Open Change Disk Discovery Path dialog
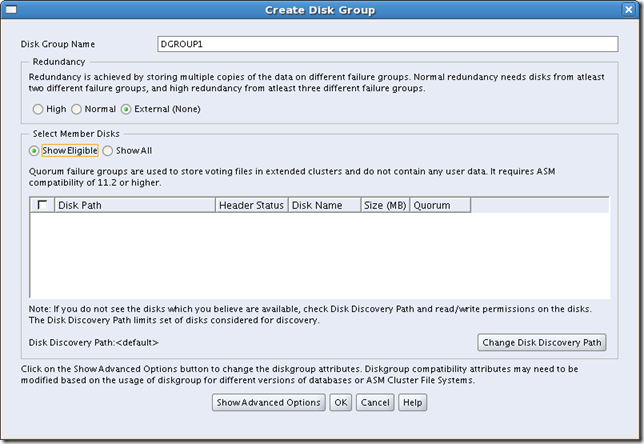This screenshot has width=644, height=444. click(541, 343)
